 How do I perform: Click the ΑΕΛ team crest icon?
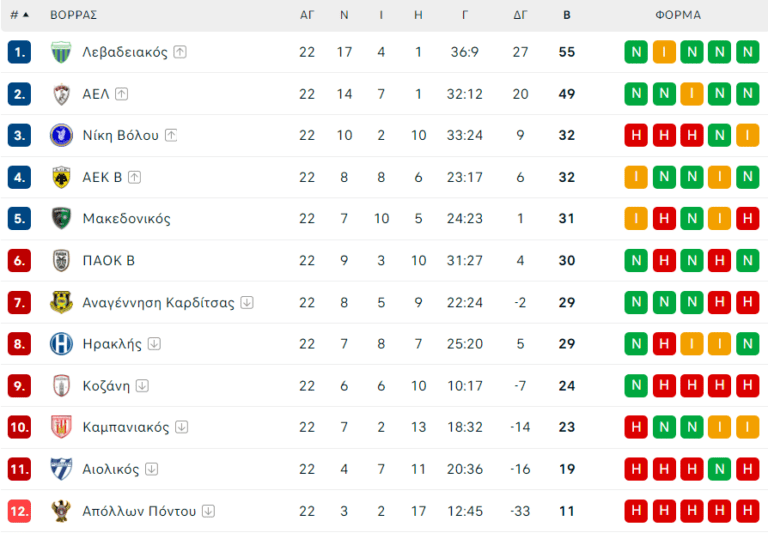(62, 94)
